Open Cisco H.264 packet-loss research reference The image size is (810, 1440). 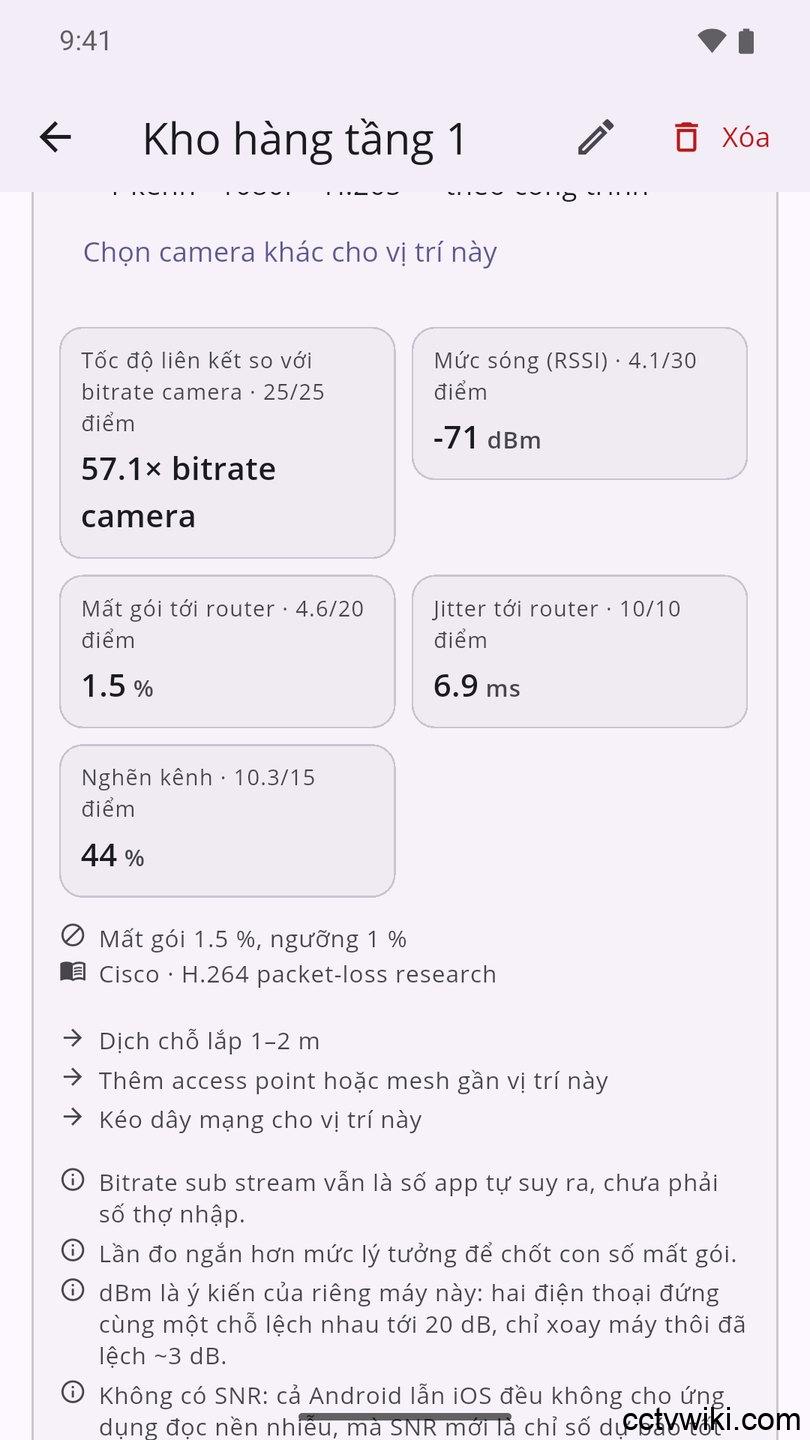tap(297, 974)
